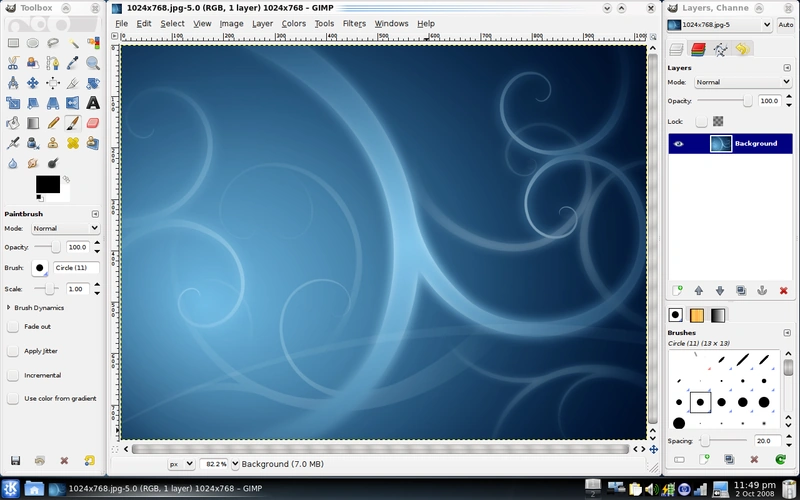Hide the Background layer using the eye icon

[x=678, y=144]
